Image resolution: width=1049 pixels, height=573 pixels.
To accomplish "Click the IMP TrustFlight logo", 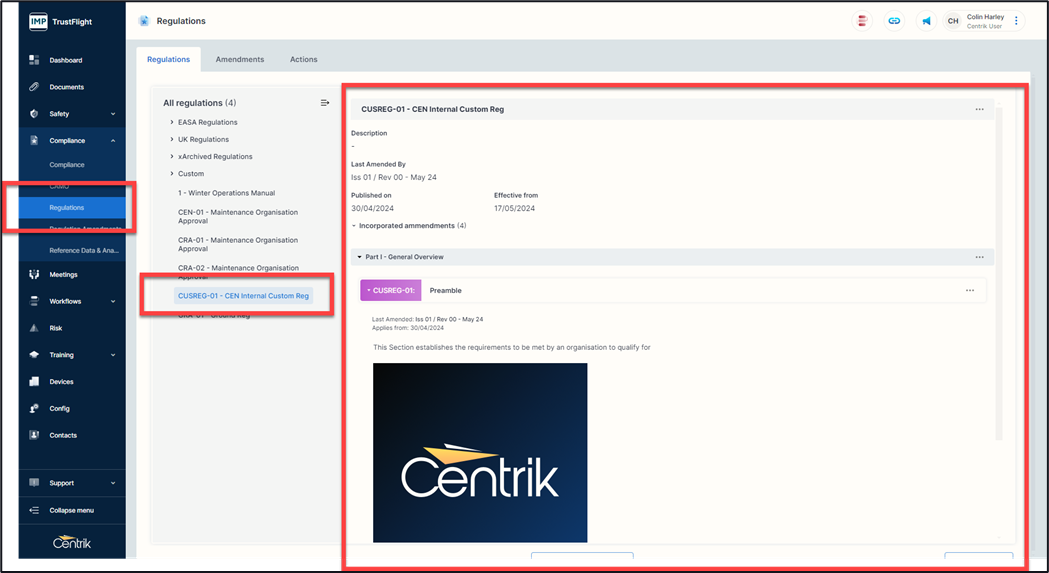I will 61,21.
